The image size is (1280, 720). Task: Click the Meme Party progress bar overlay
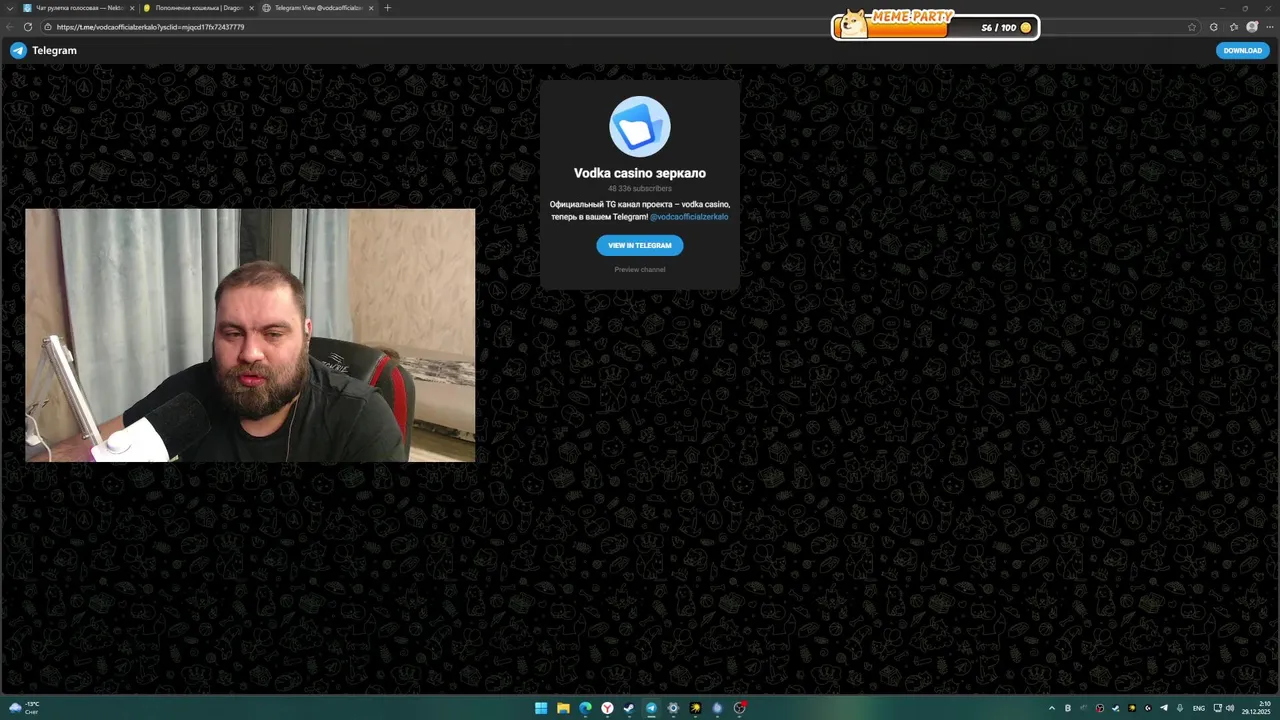click(935, 27)
